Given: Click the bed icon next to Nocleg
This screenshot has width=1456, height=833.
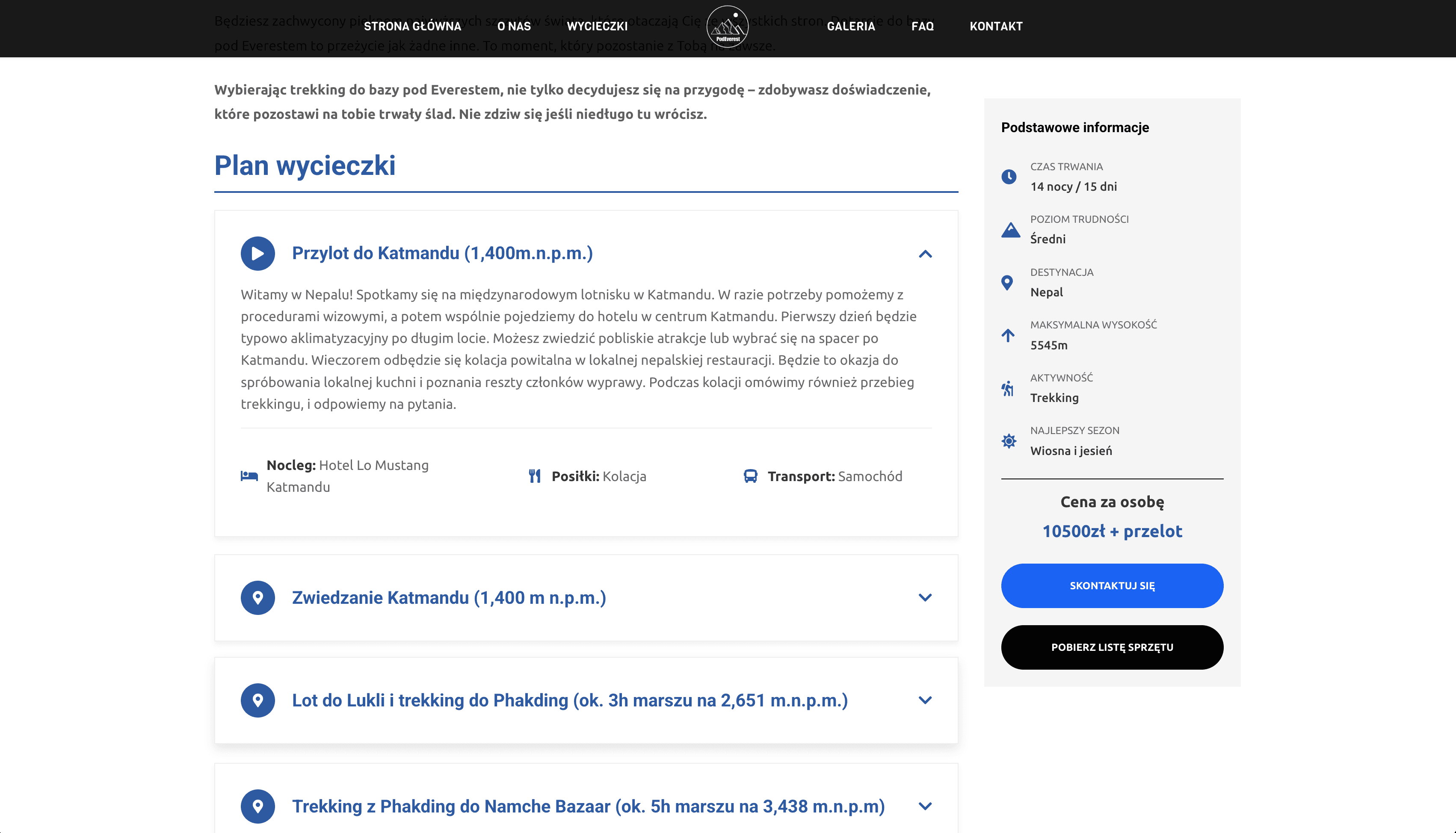Looking at the screenshot, I should (x=249, y=476).
